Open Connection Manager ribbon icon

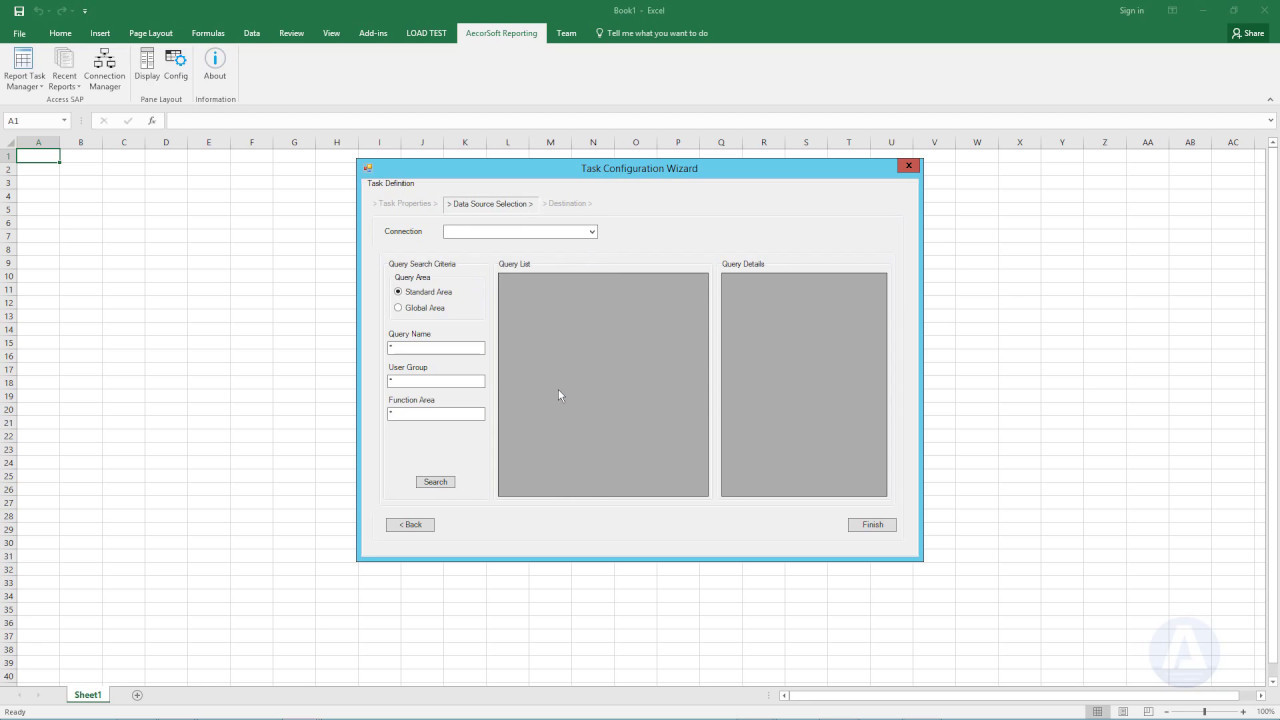tap(104, 69)
